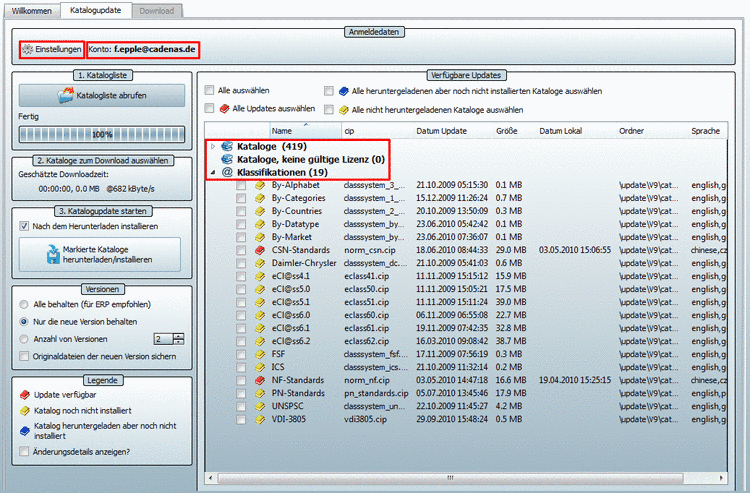Click yellow book icon of eCl@ss6.2 row
The height and width of the screenshot is (493, 750).
[x=260, y=341]
